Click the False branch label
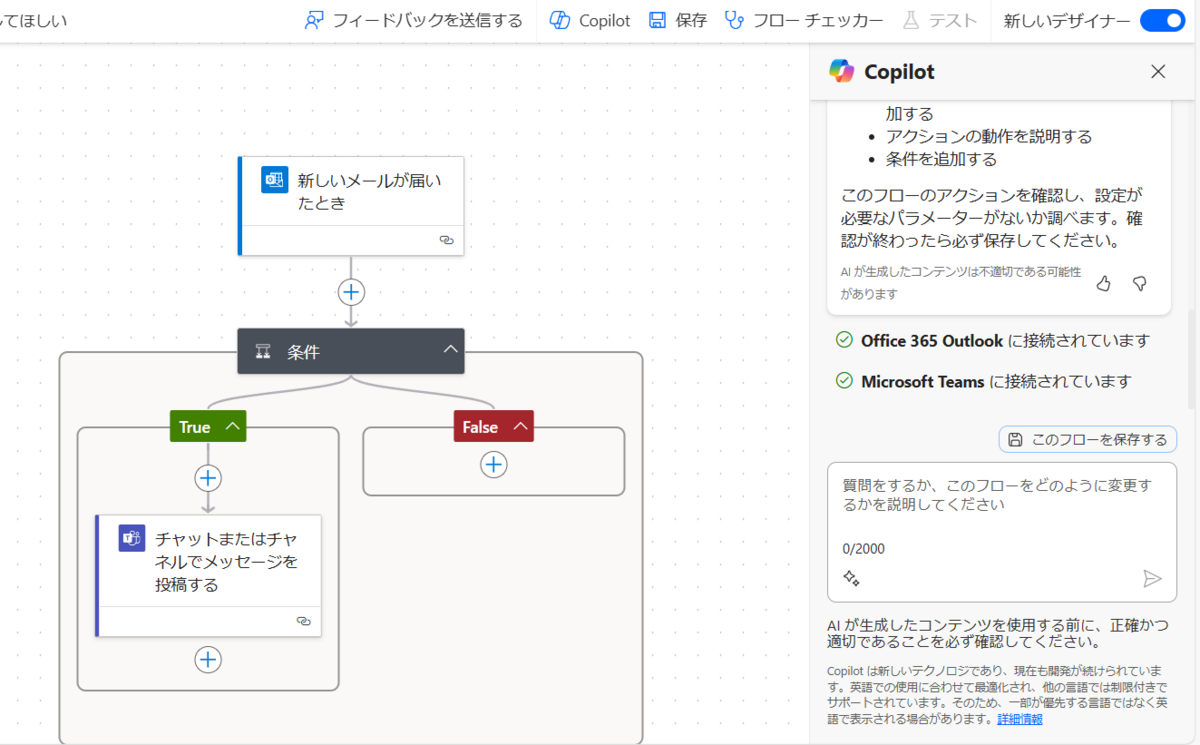Screen dimensions: 1200x745 [480, 427]
